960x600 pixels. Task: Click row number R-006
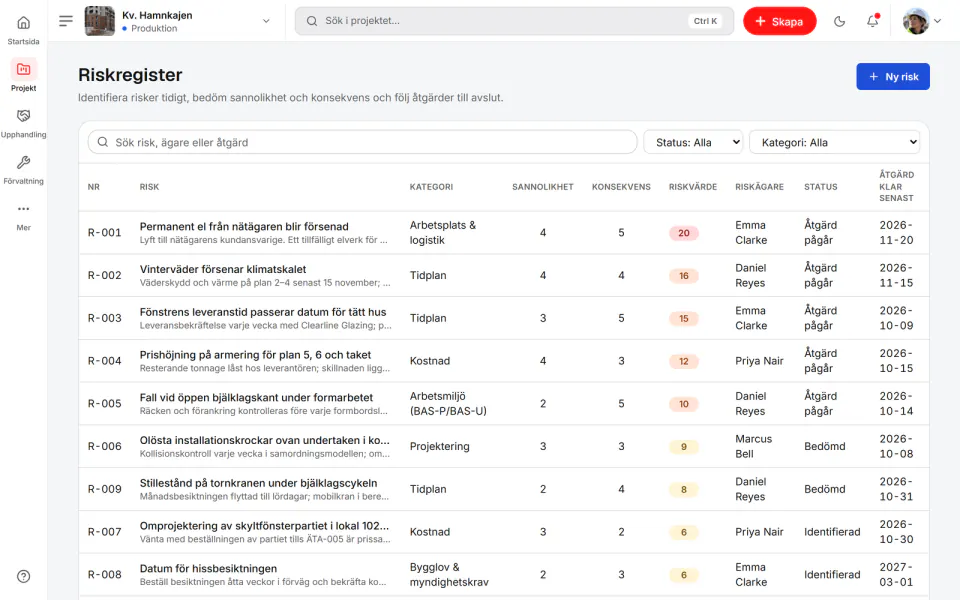pos(105,447)
